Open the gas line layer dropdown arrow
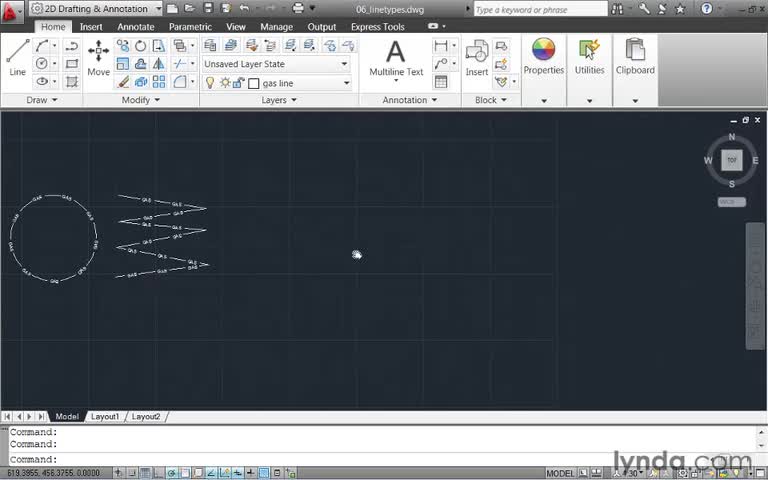Viewport: 768px width, 480px height. pos(346,83)
